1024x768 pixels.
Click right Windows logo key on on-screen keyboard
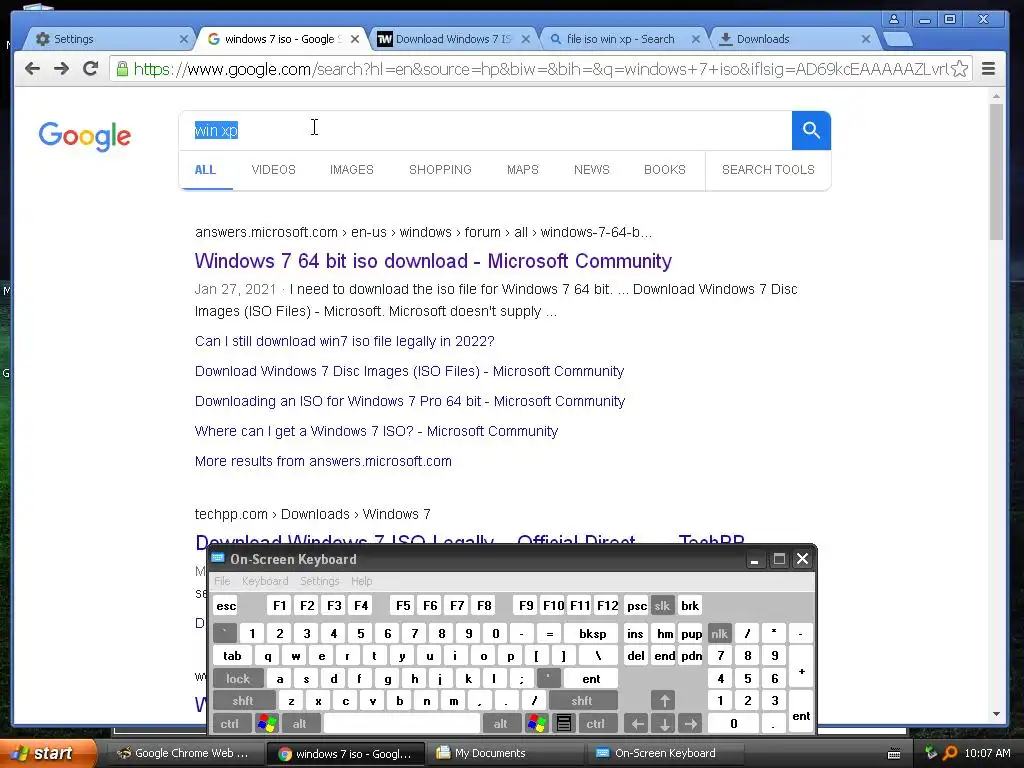click(x=537, y=724)
